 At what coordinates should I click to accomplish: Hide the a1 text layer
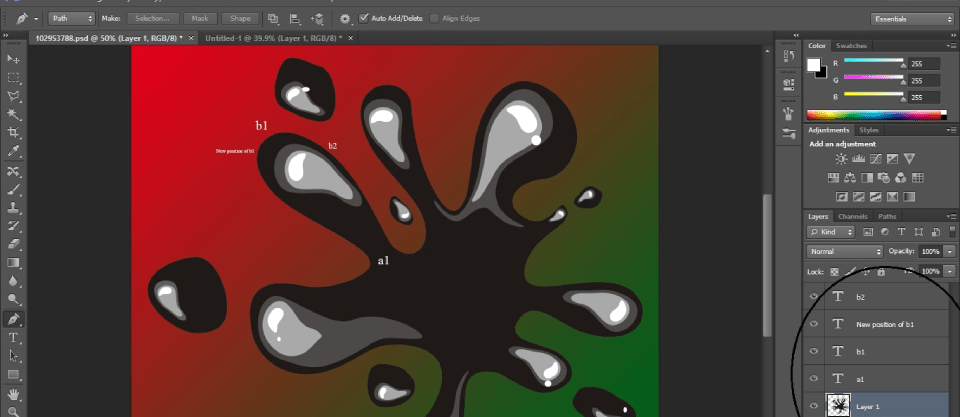(814, 378)
